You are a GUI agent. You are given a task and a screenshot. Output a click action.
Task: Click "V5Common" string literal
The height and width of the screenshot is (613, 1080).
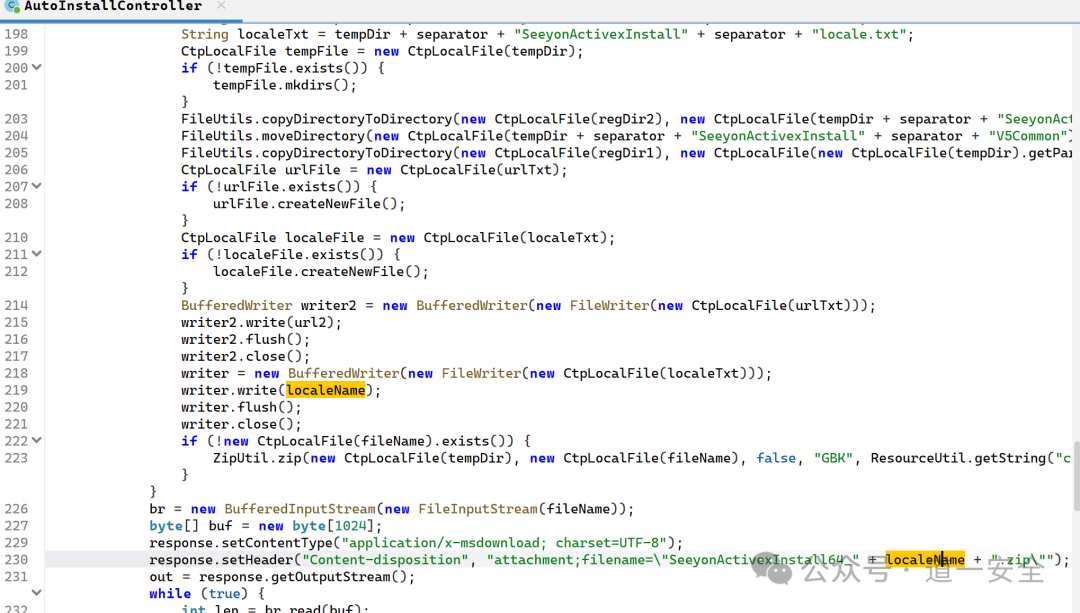click(x=1027, y=136)
